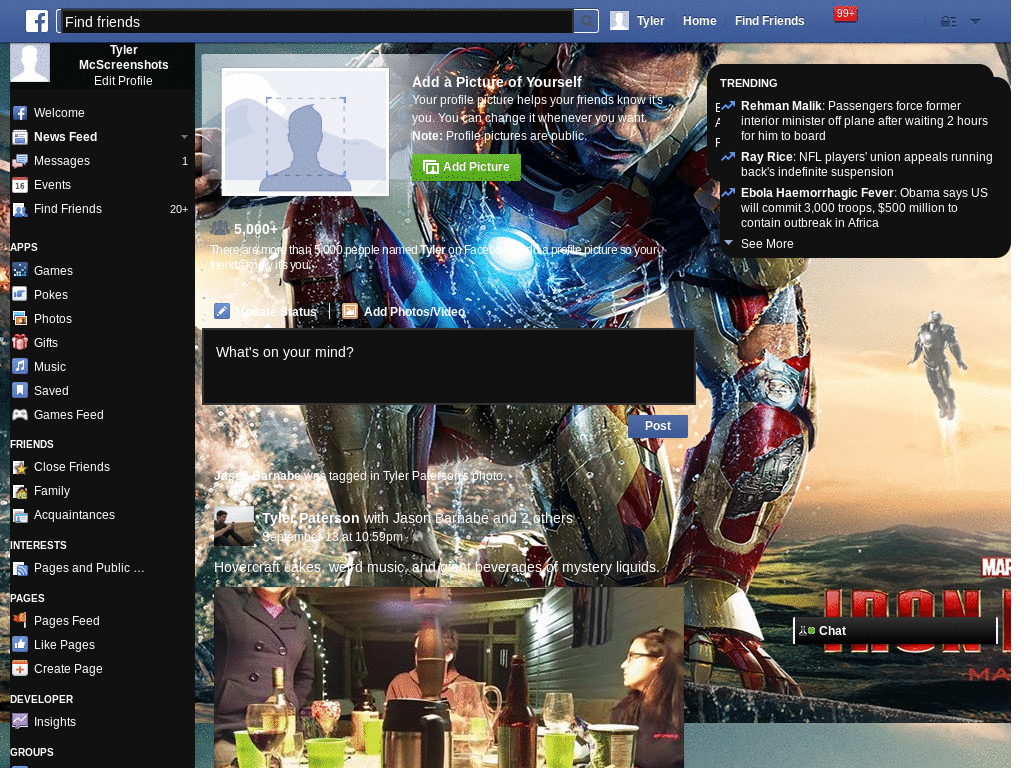Click the Welcome sidebar icon

point(20,113)
